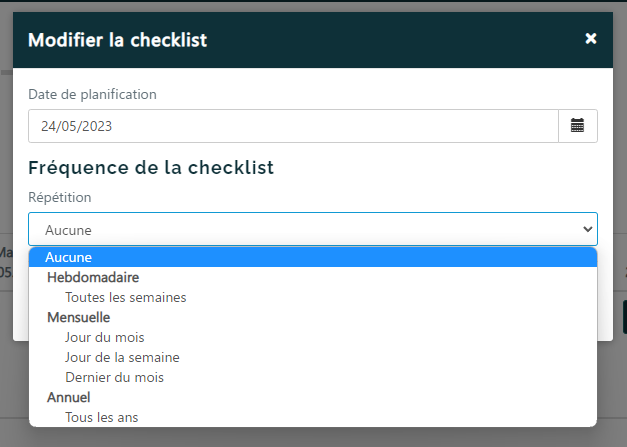Click the Hebdomadaire group header
The height and width of the screenshot is (447, 627).
[93, 277]
